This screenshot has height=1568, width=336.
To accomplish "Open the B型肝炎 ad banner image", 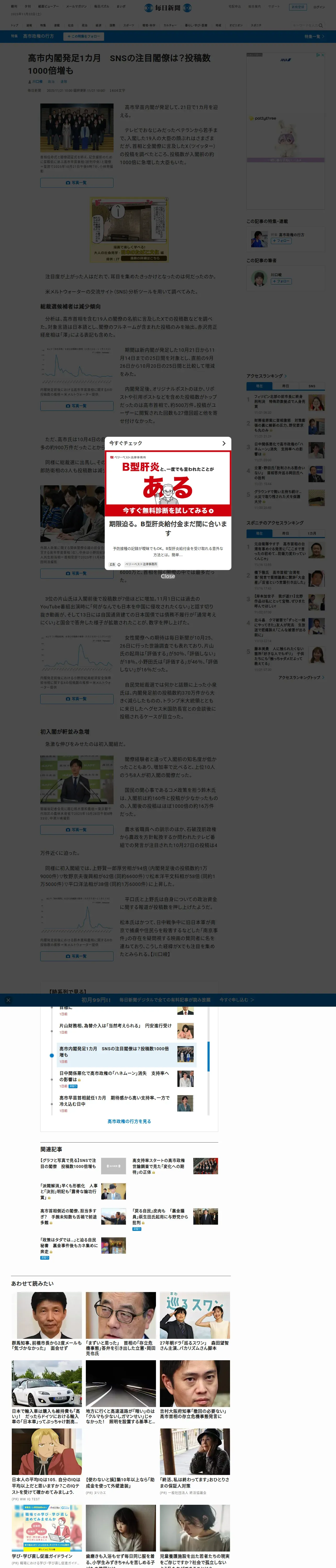I will [x=168, y=483].
